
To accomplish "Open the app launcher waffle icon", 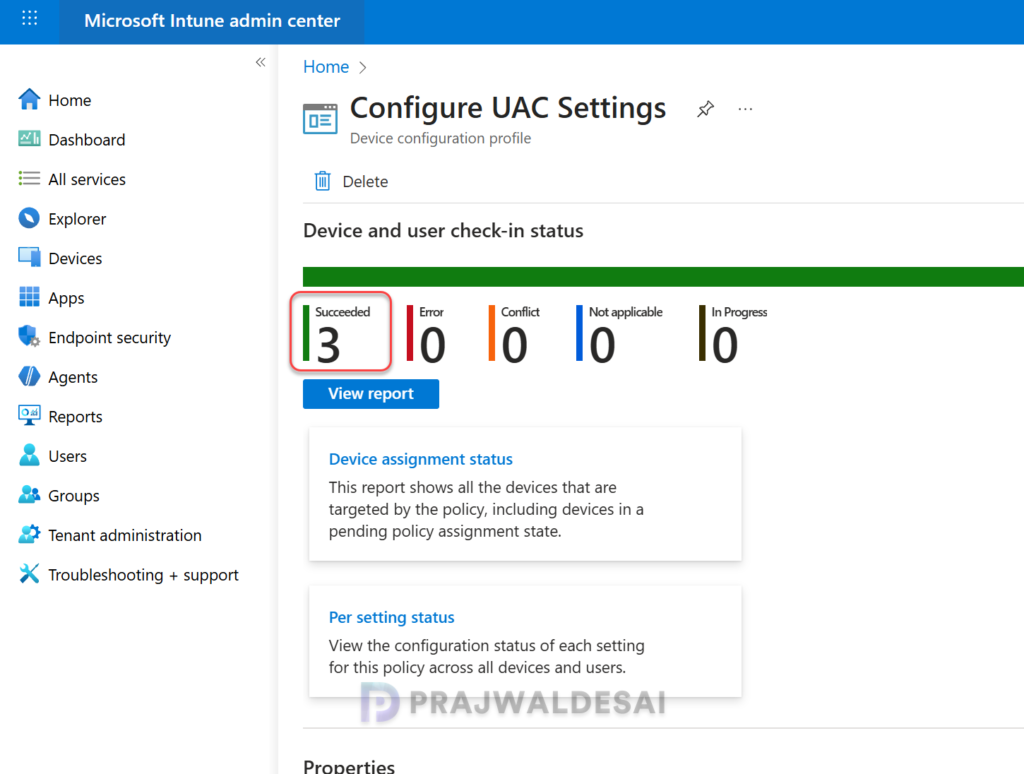I will click(x=29, y=18).
